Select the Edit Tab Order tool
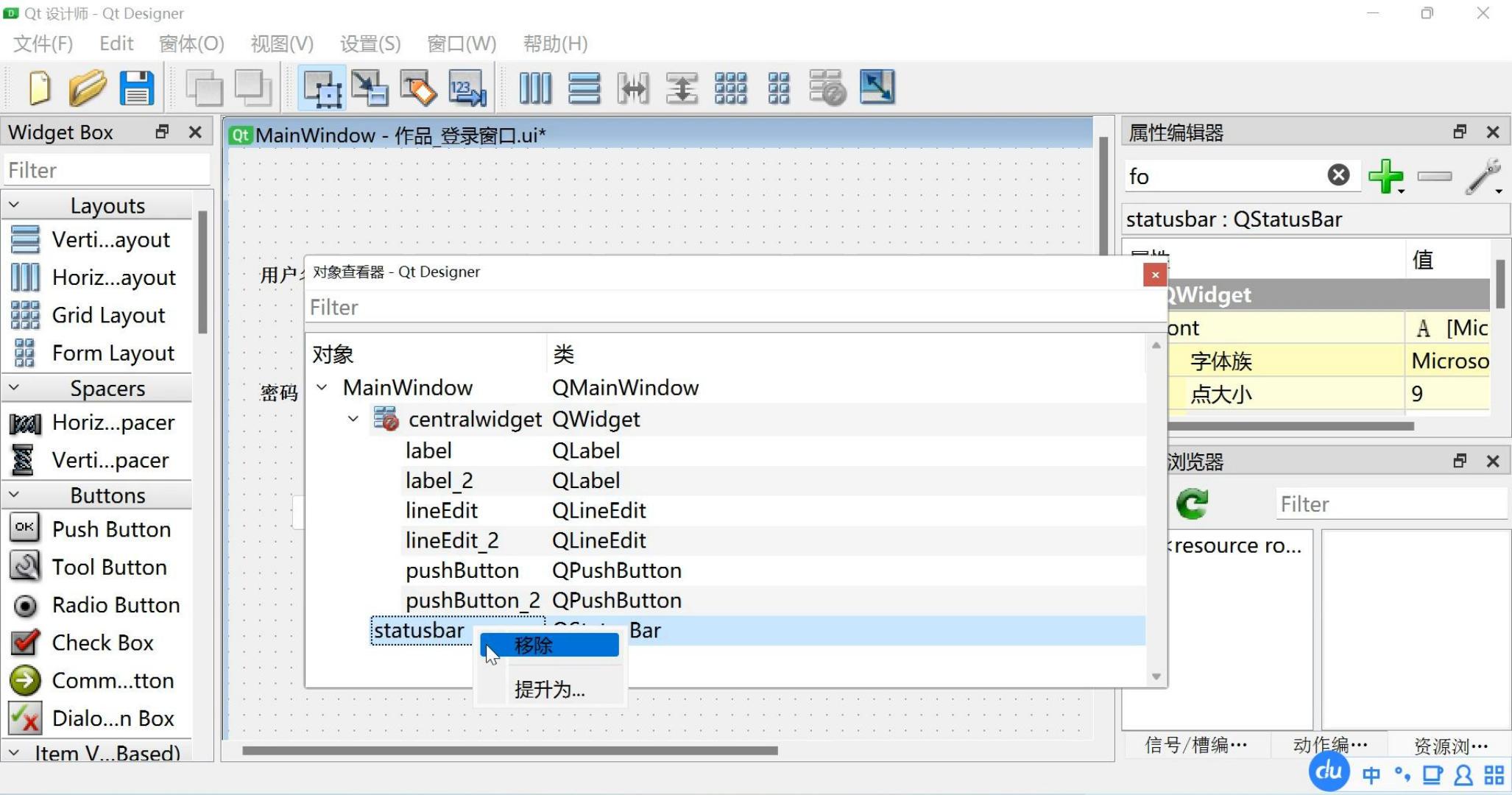The image size is (1512, 795). [x=467, y=88]
